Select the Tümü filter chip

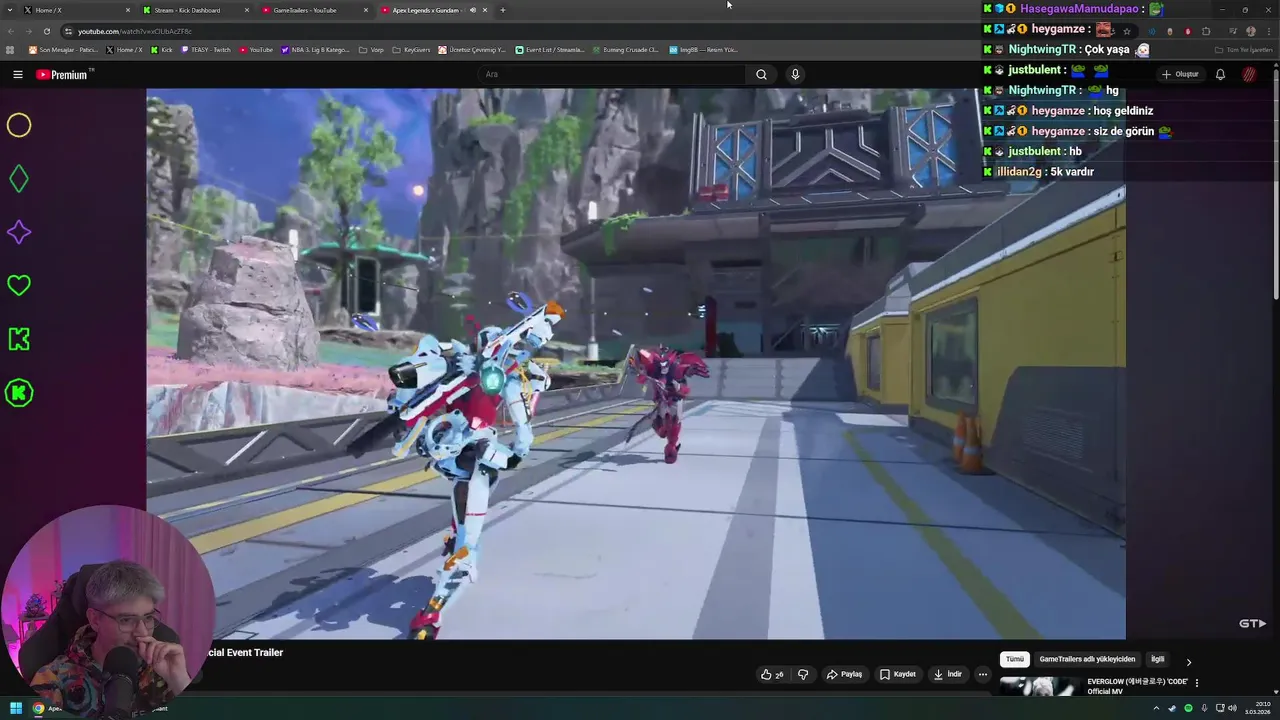point(1014,659)
